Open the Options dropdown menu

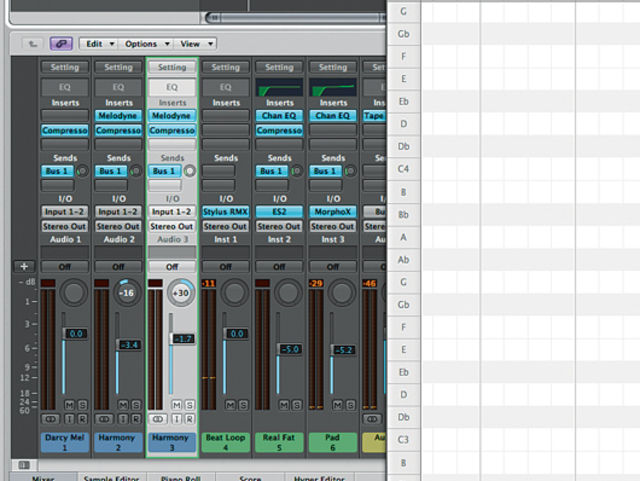click(147, 44)
